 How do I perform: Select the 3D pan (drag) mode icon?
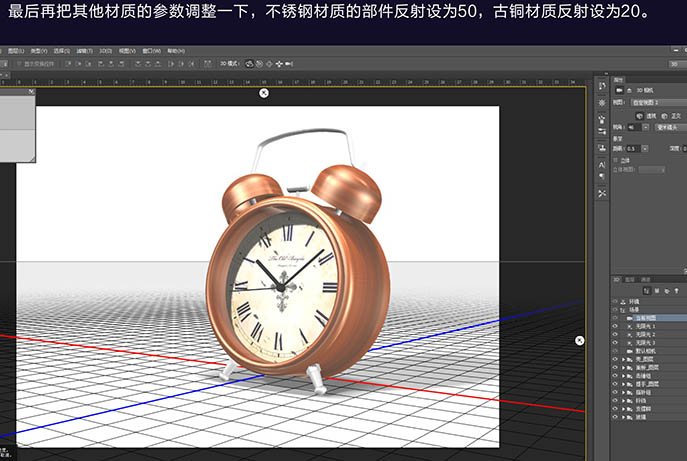[x=269, y=64]
